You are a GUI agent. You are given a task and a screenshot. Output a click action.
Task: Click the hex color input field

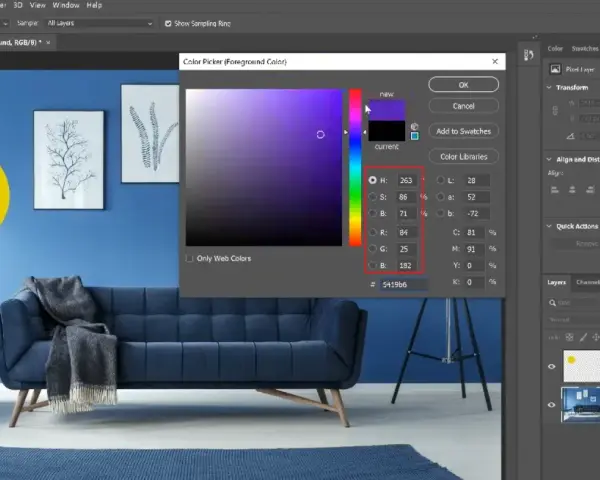point(403,284)
